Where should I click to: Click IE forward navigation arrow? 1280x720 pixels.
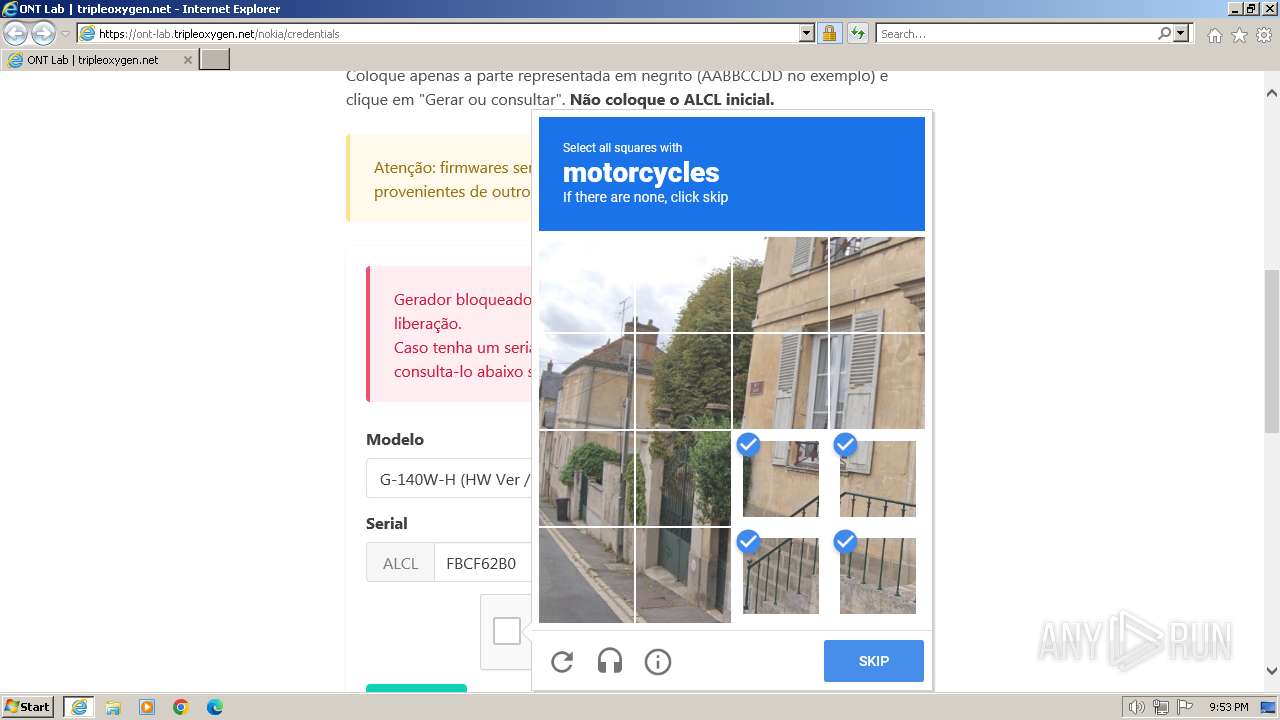point(43,33)
